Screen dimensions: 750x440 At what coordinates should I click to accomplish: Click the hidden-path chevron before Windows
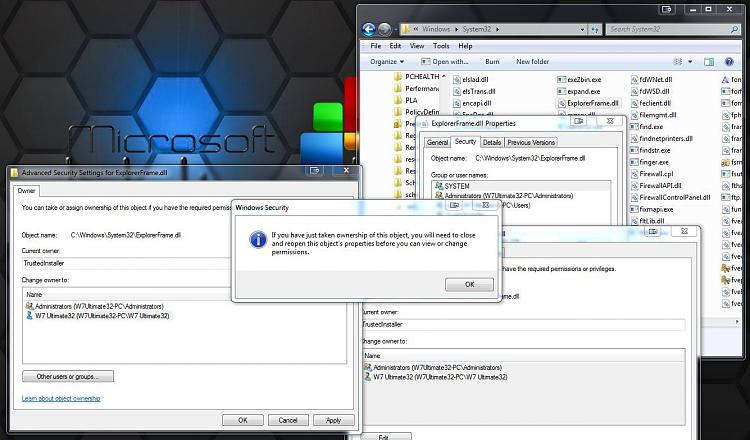click(417, 29)
